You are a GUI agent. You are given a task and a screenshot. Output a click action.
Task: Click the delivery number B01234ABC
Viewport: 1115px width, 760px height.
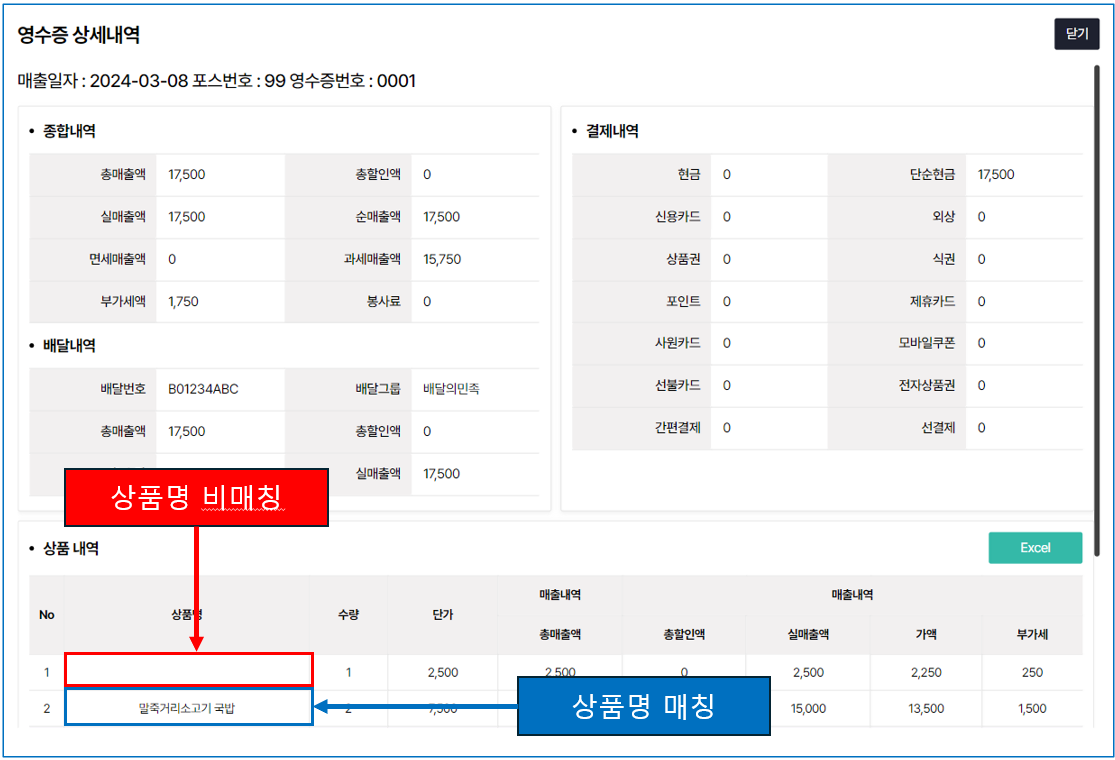click(203, 389)
